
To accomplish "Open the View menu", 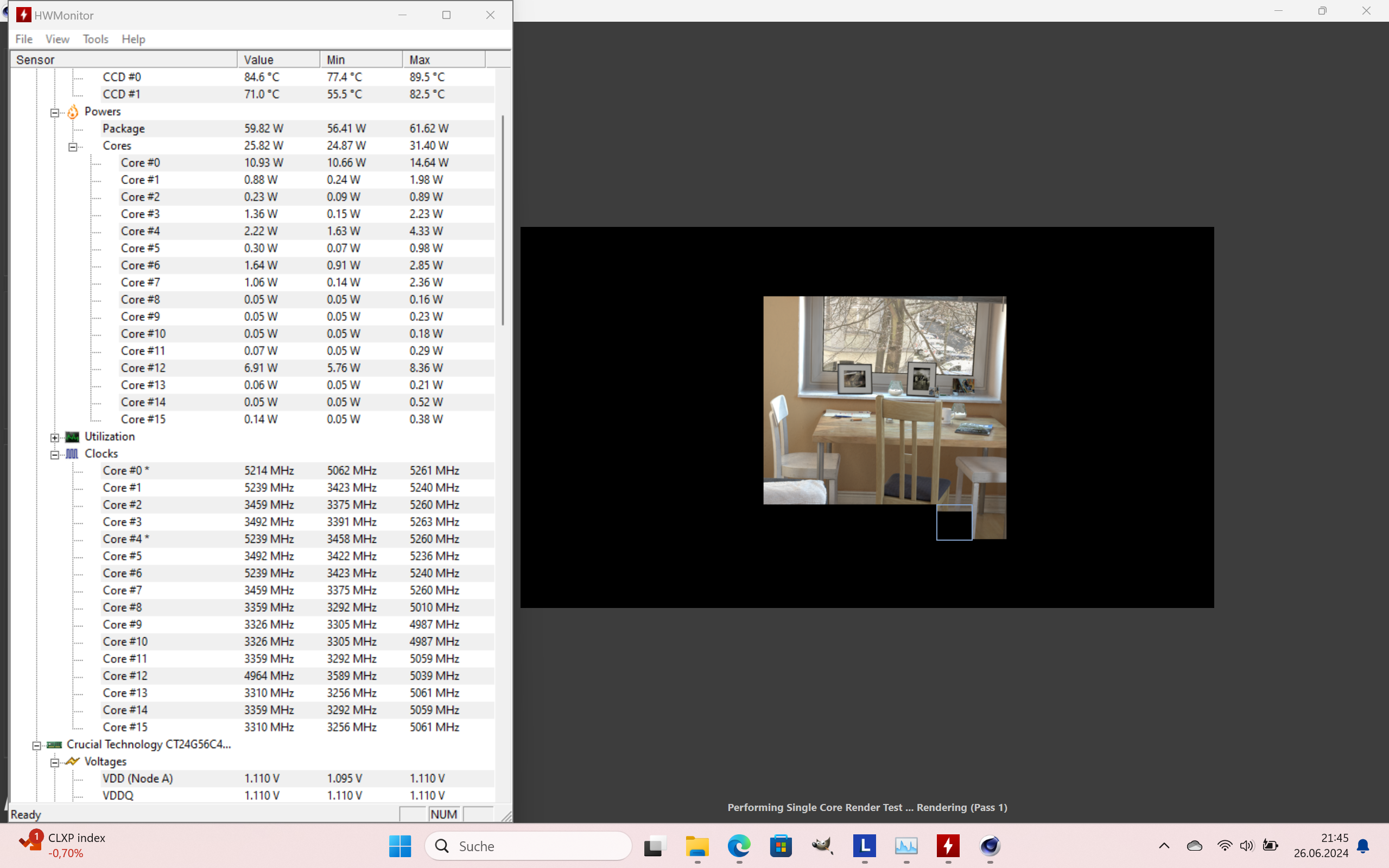I will tap(58, 39).
